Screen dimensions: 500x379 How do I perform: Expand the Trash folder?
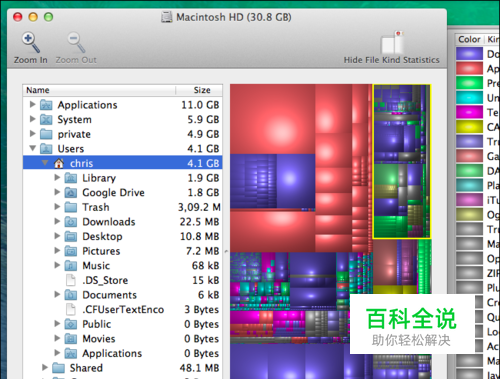point(57,207)
